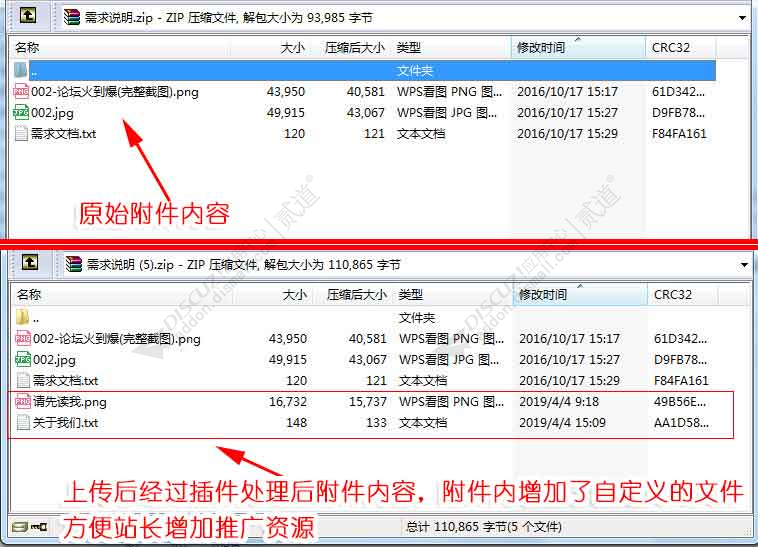Click size 16,732 of 请先读我.png
This screenshot has width=758, height=547.
(x=288, y=401)
